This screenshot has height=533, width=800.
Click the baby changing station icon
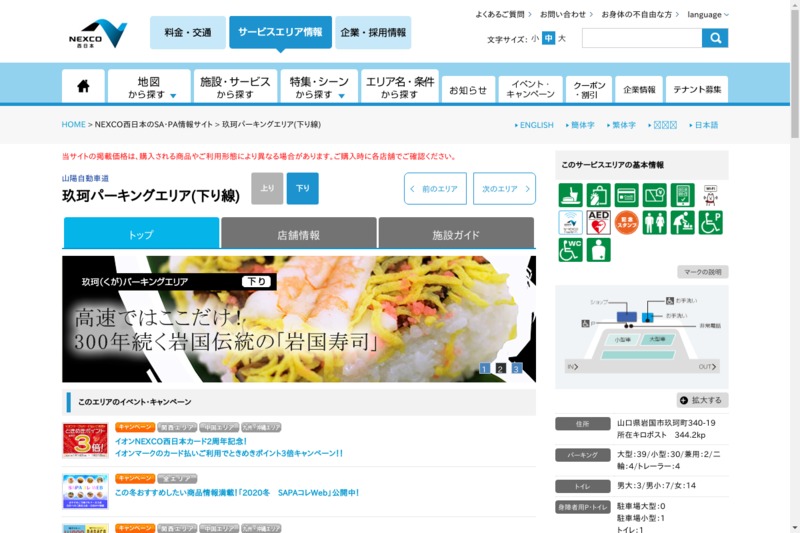tap(683, 222)
